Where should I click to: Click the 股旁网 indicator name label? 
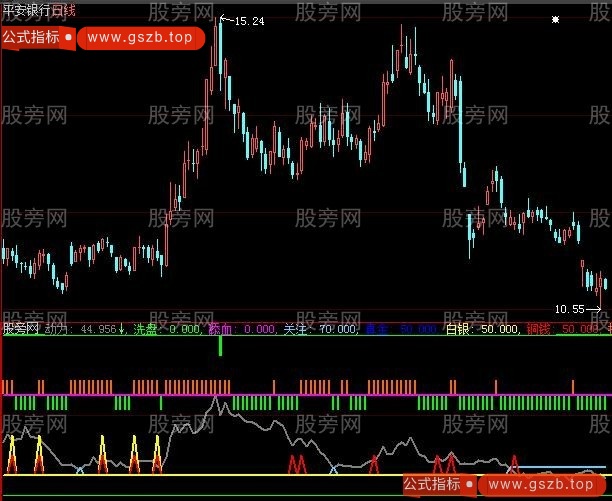point(20,328)
